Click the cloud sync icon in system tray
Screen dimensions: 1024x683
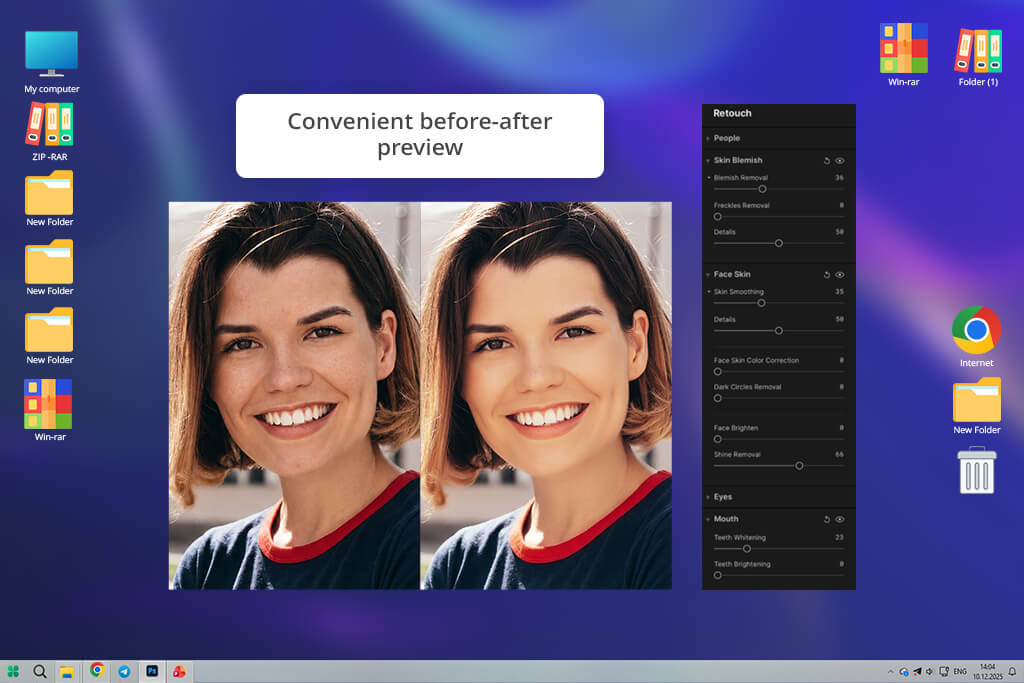[904, 671]
